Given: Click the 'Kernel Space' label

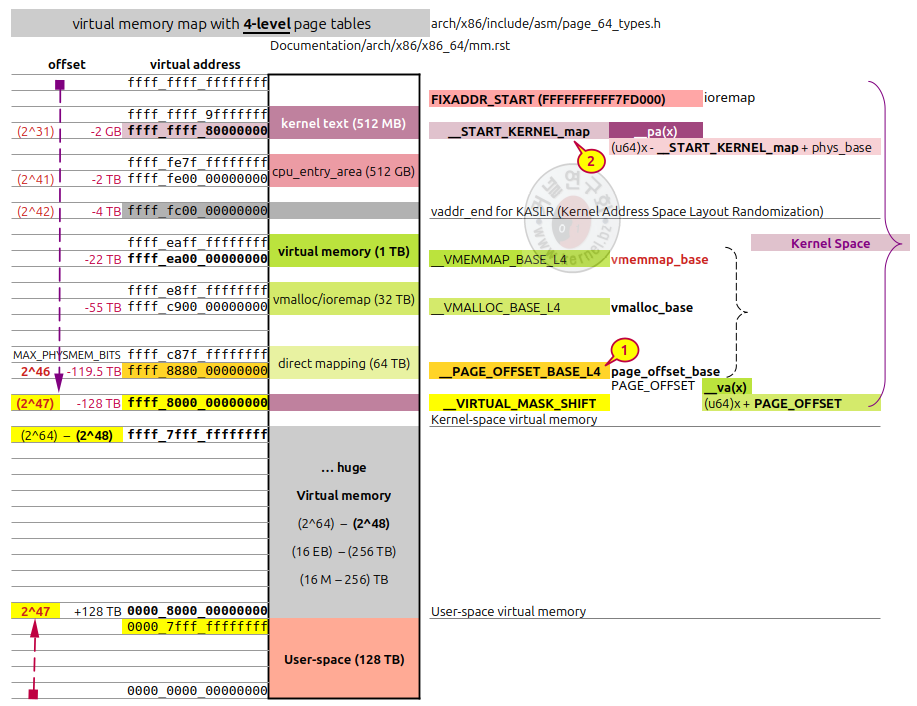Looking at the screenshot, I should (830, 243).
